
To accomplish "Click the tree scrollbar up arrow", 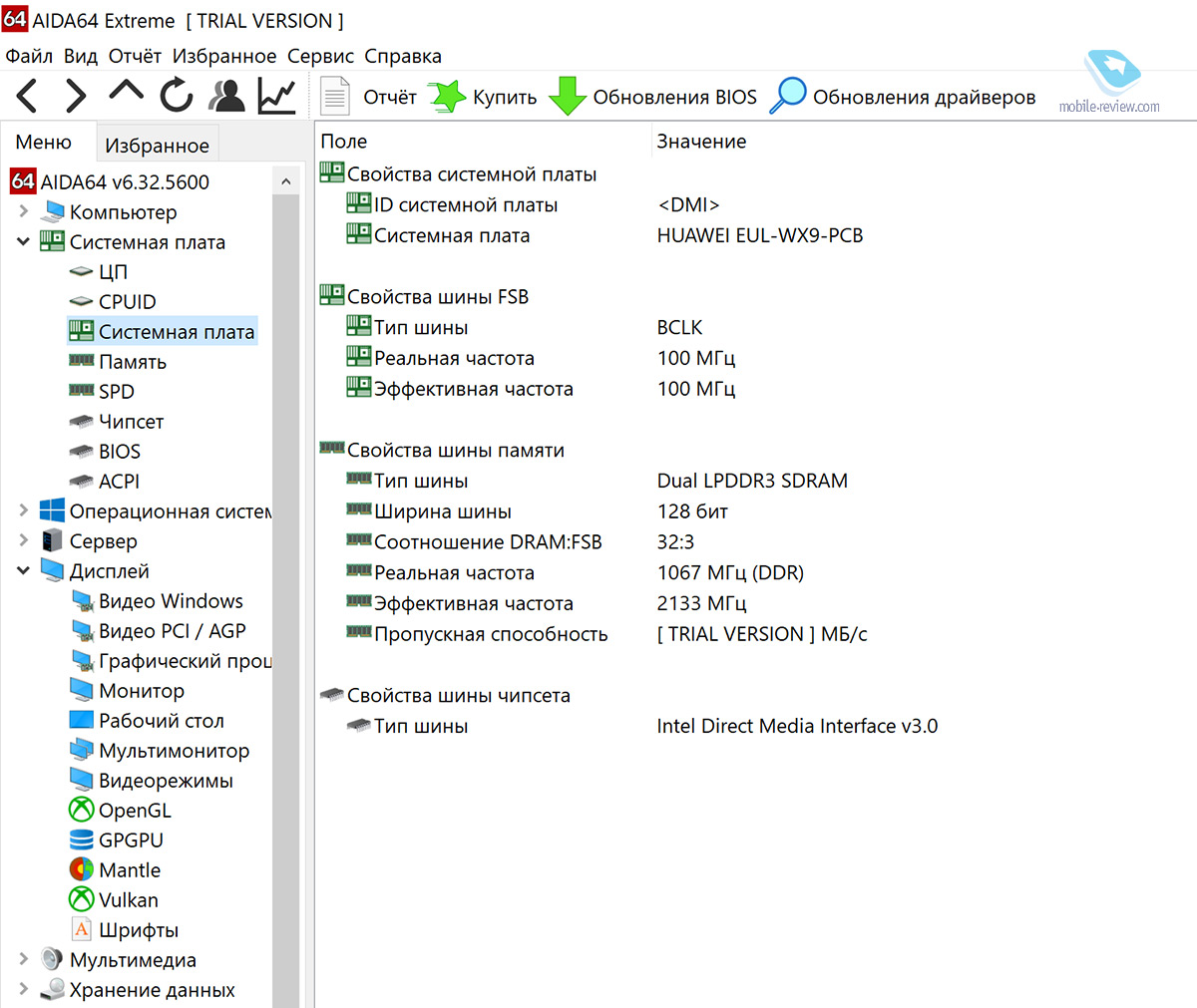I will point(285,181).
